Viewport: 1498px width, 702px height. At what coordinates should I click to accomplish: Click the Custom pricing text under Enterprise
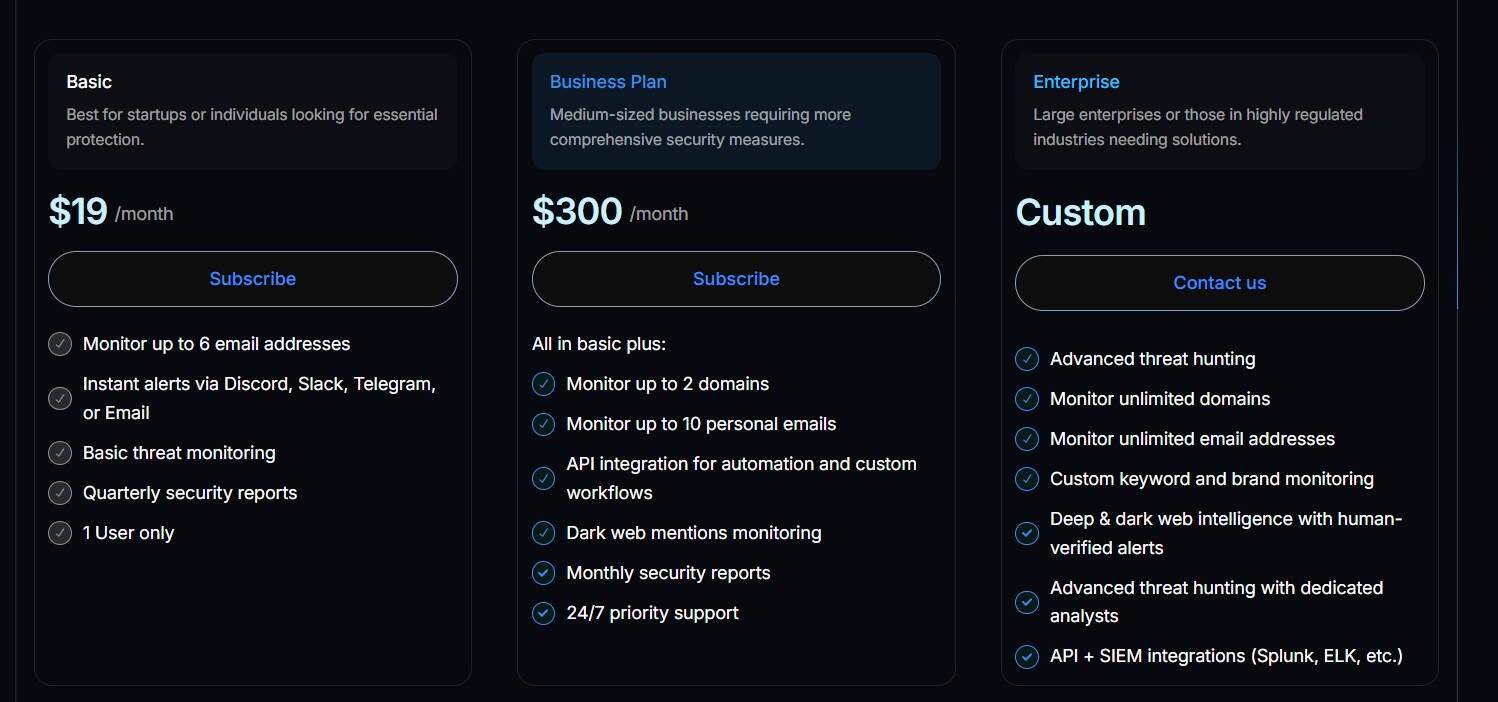coord(1080,212)
